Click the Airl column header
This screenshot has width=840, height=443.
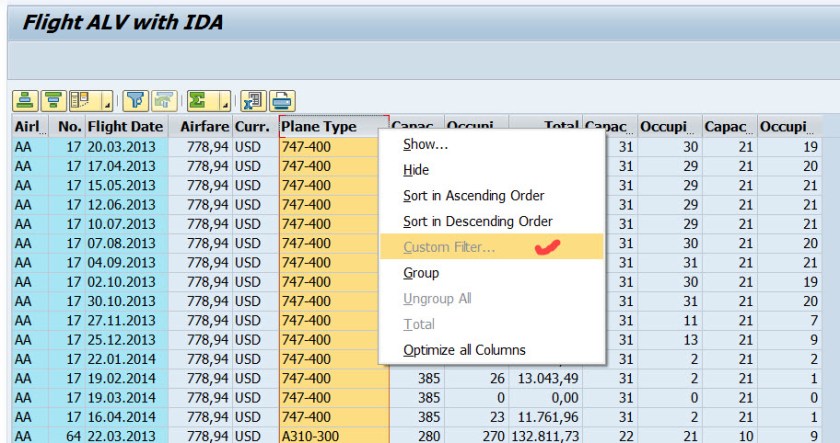click(x=30, y=126)
